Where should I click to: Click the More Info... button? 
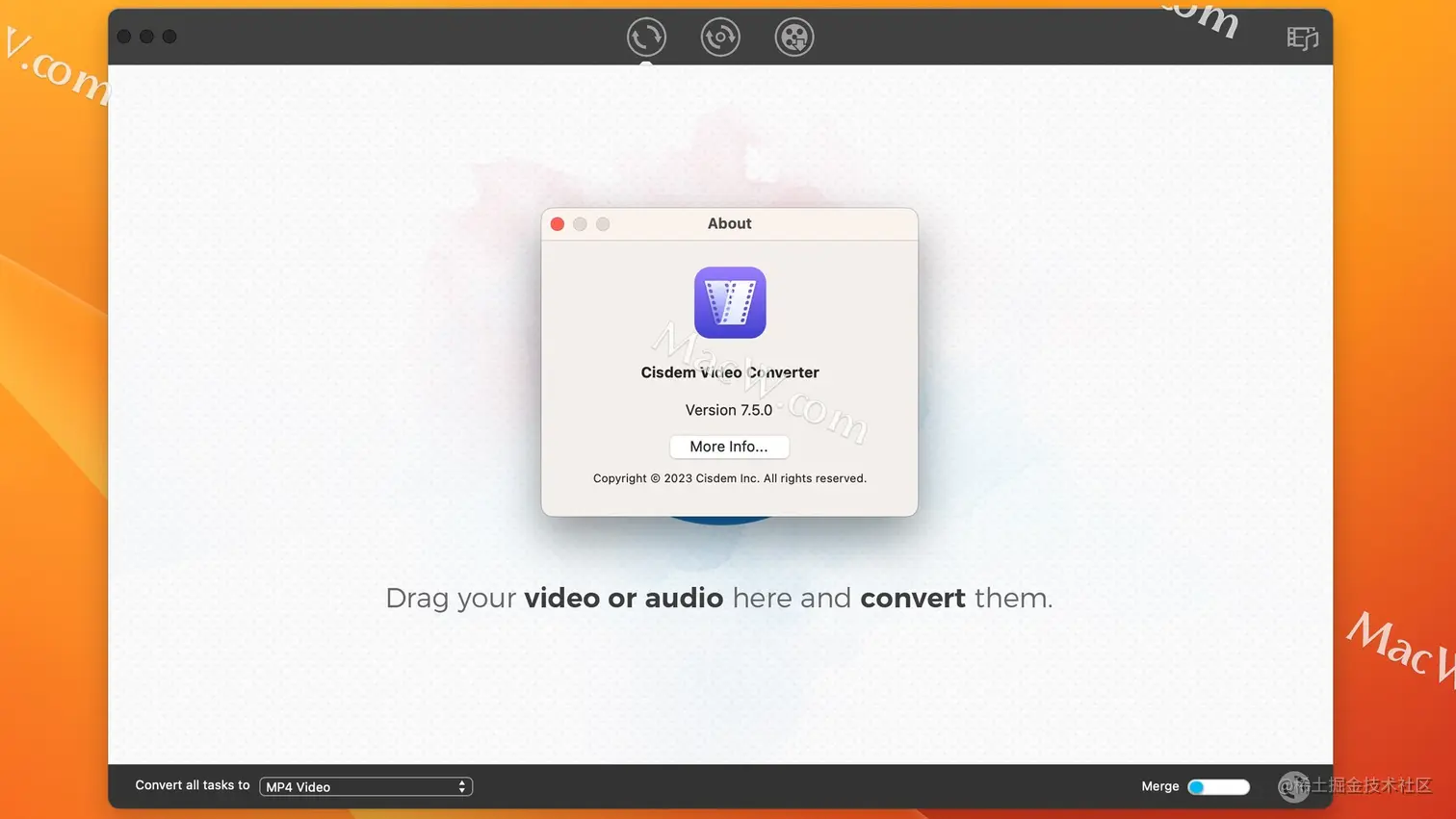coord(729,447)
